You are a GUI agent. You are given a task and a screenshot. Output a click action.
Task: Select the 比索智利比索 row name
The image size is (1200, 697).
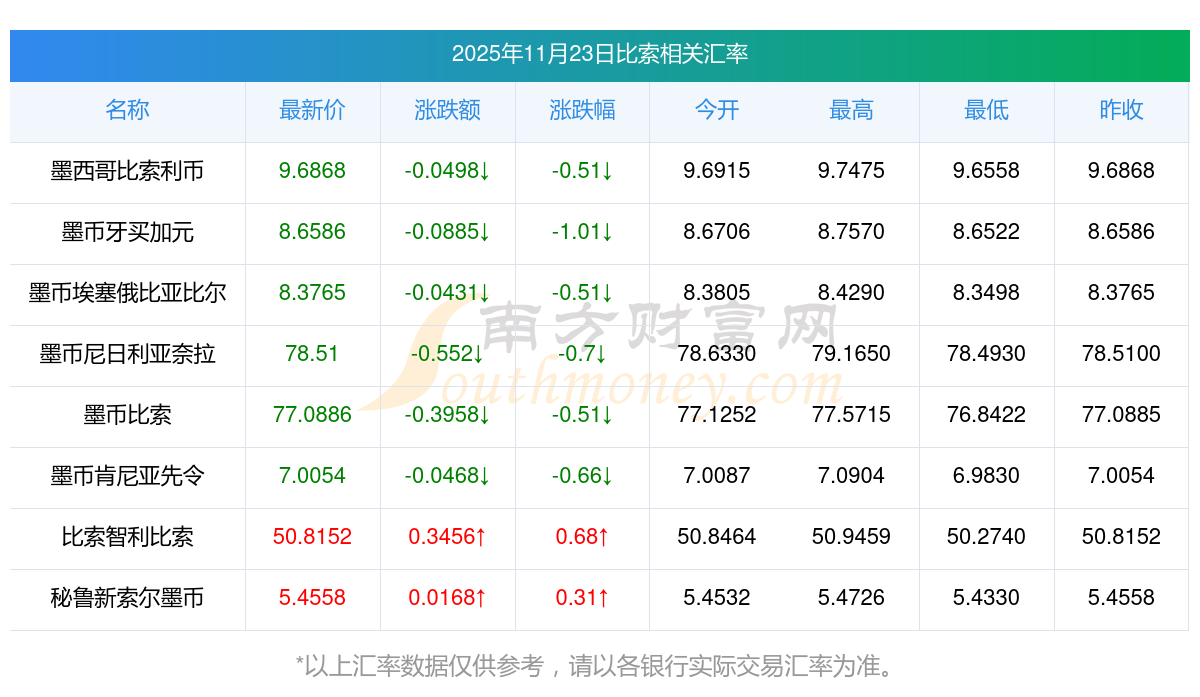[127, 537]
